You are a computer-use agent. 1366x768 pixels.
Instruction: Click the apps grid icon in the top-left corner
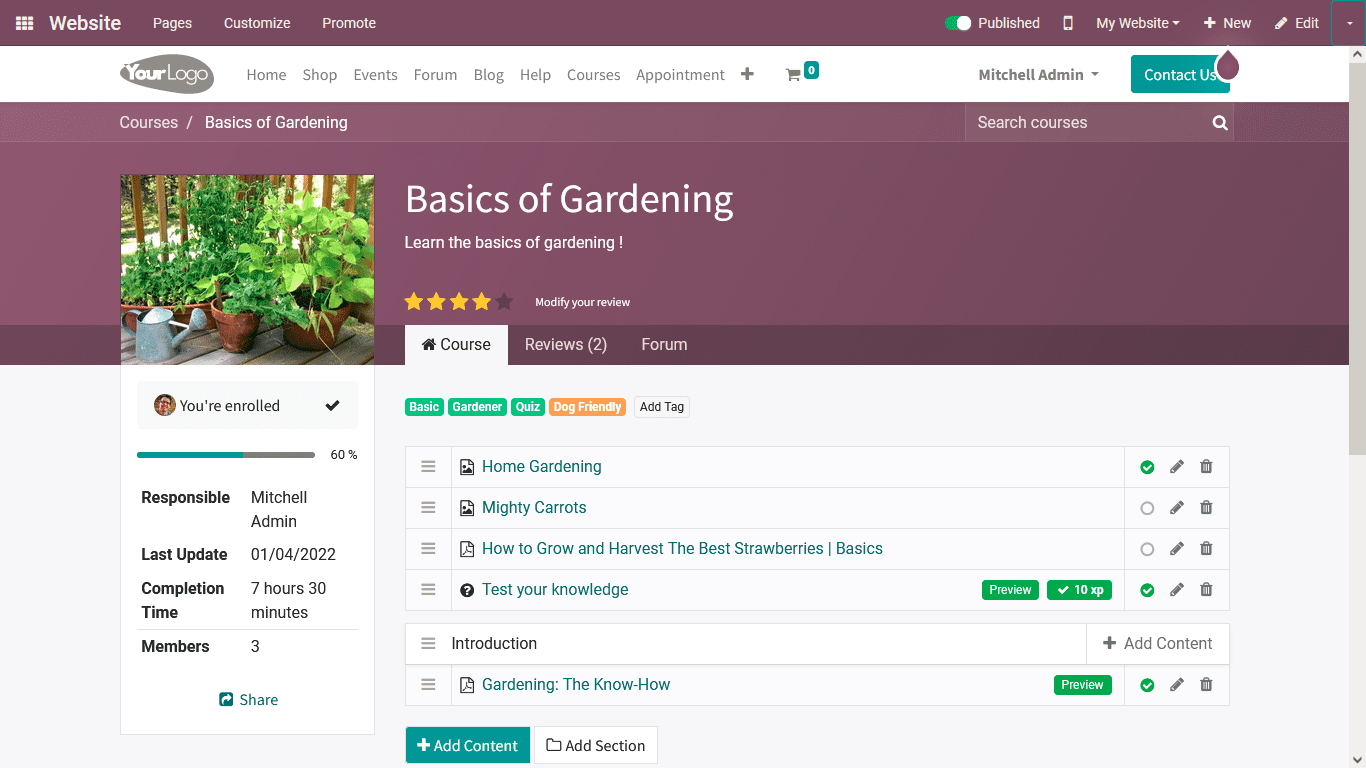pyautogui.click(x=22, y=22)
